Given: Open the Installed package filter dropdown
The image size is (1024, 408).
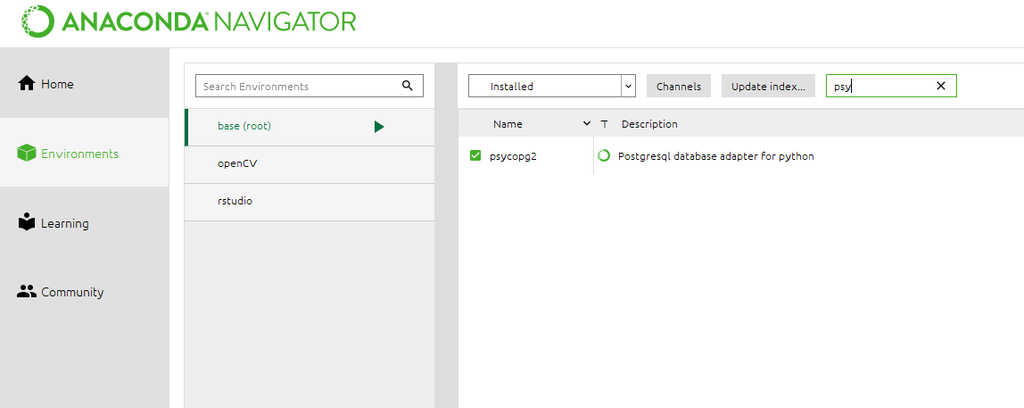Looking at the screenshot, I should click(x=552, y=86).
